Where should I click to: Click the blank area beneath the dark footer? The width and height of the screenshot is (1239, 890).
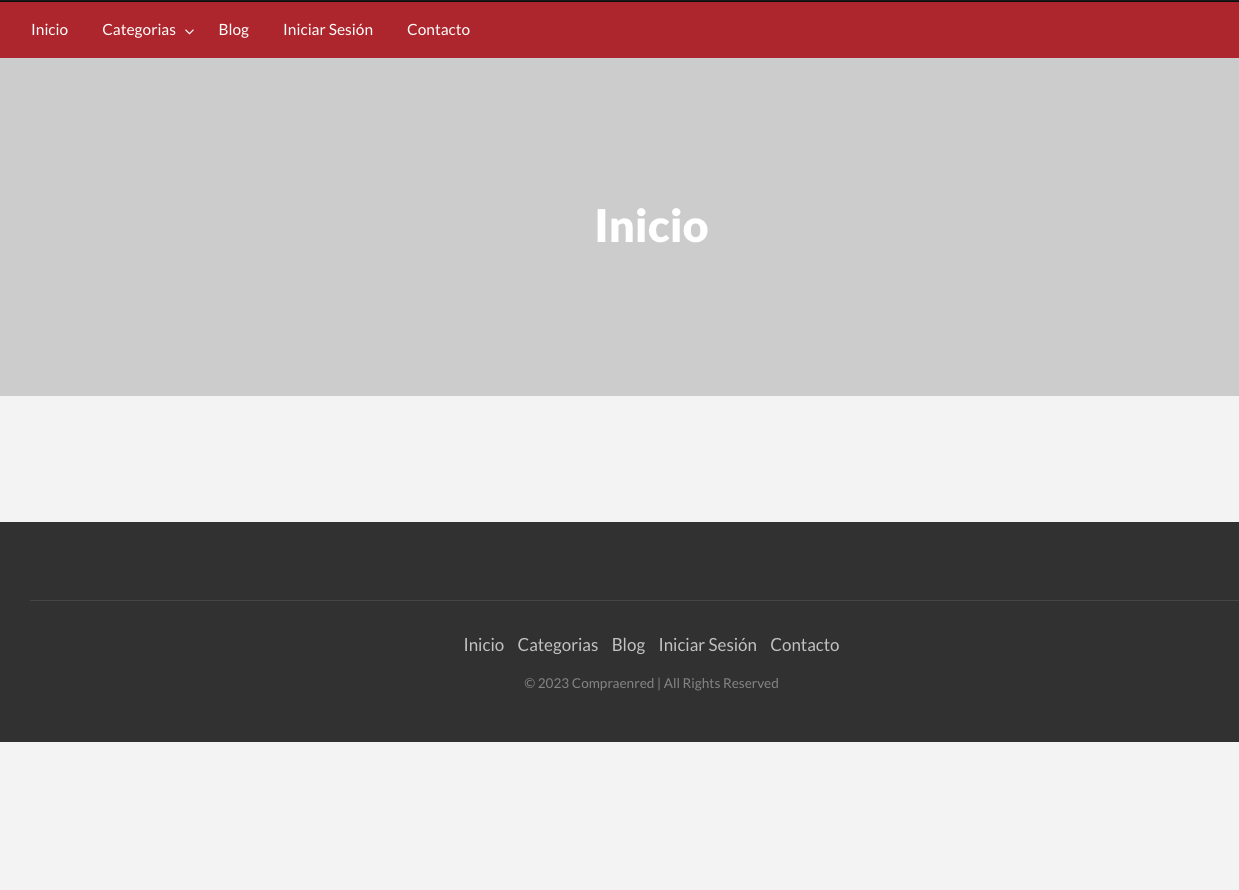coord(620,815)
